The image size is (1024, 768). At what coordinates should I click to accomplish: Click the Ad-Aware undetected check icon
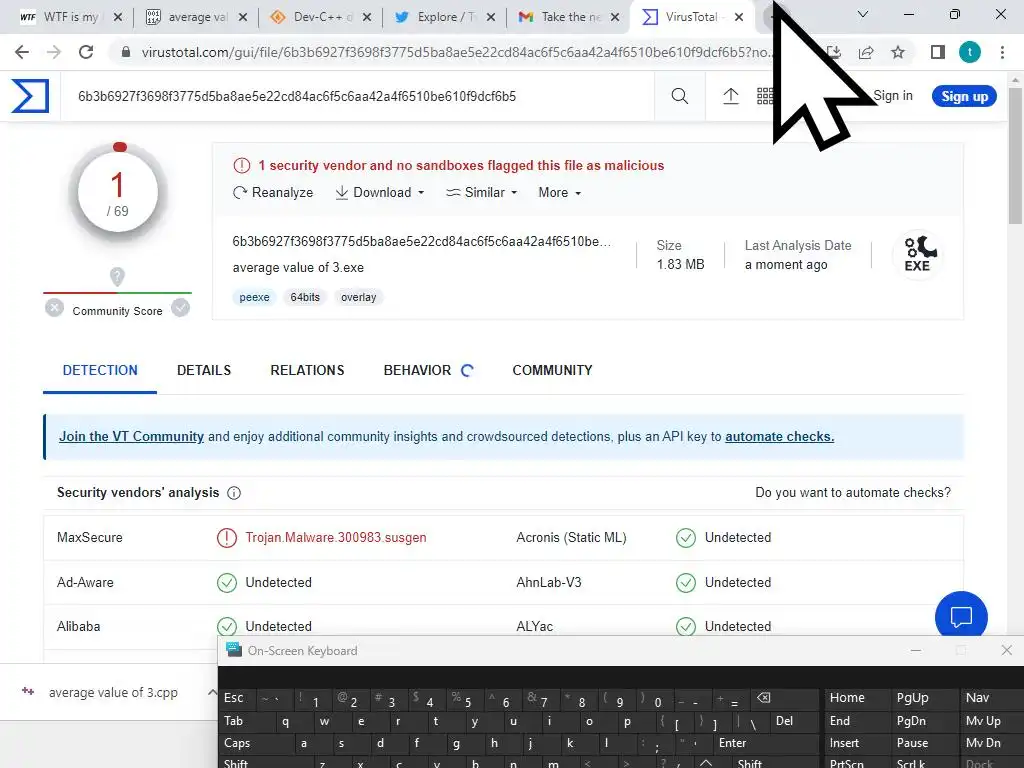coord(227,583)
